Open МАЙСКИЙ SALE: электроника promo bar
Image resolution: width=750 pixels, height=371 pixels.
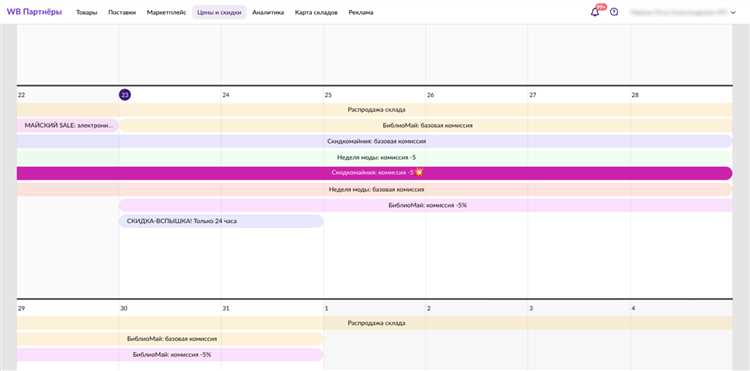point(68,125)
